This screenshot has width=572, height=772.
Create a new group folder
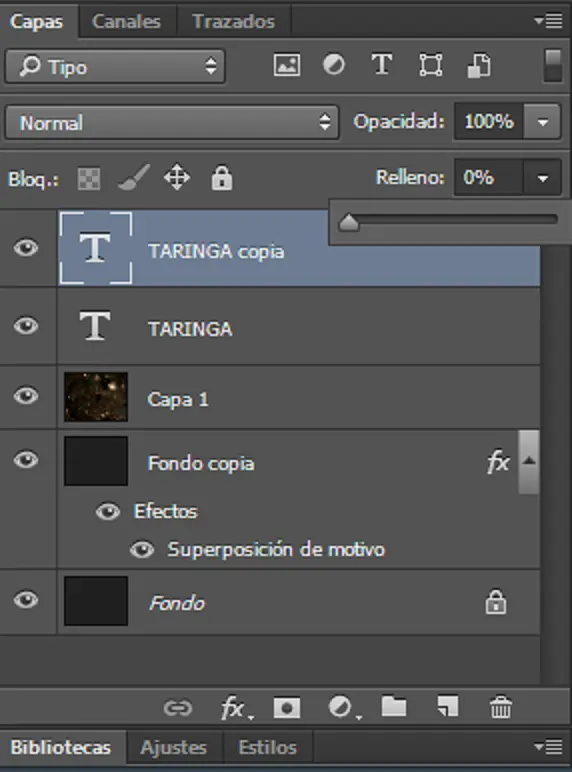[x=394, y=707]
